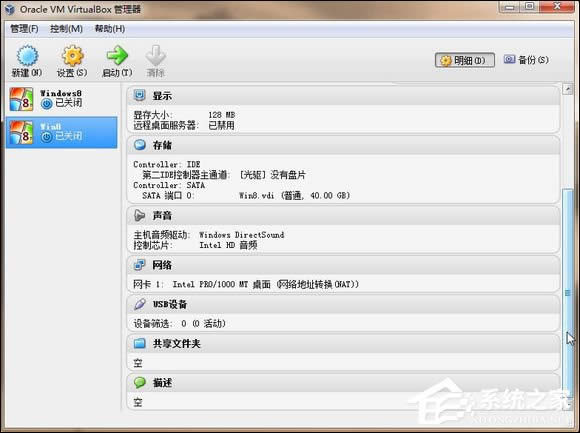Image resolution: width=580 pixels, height=433 pixels.
Task: Click the powered-off state icon beside Win8
Action: (47, 137)
